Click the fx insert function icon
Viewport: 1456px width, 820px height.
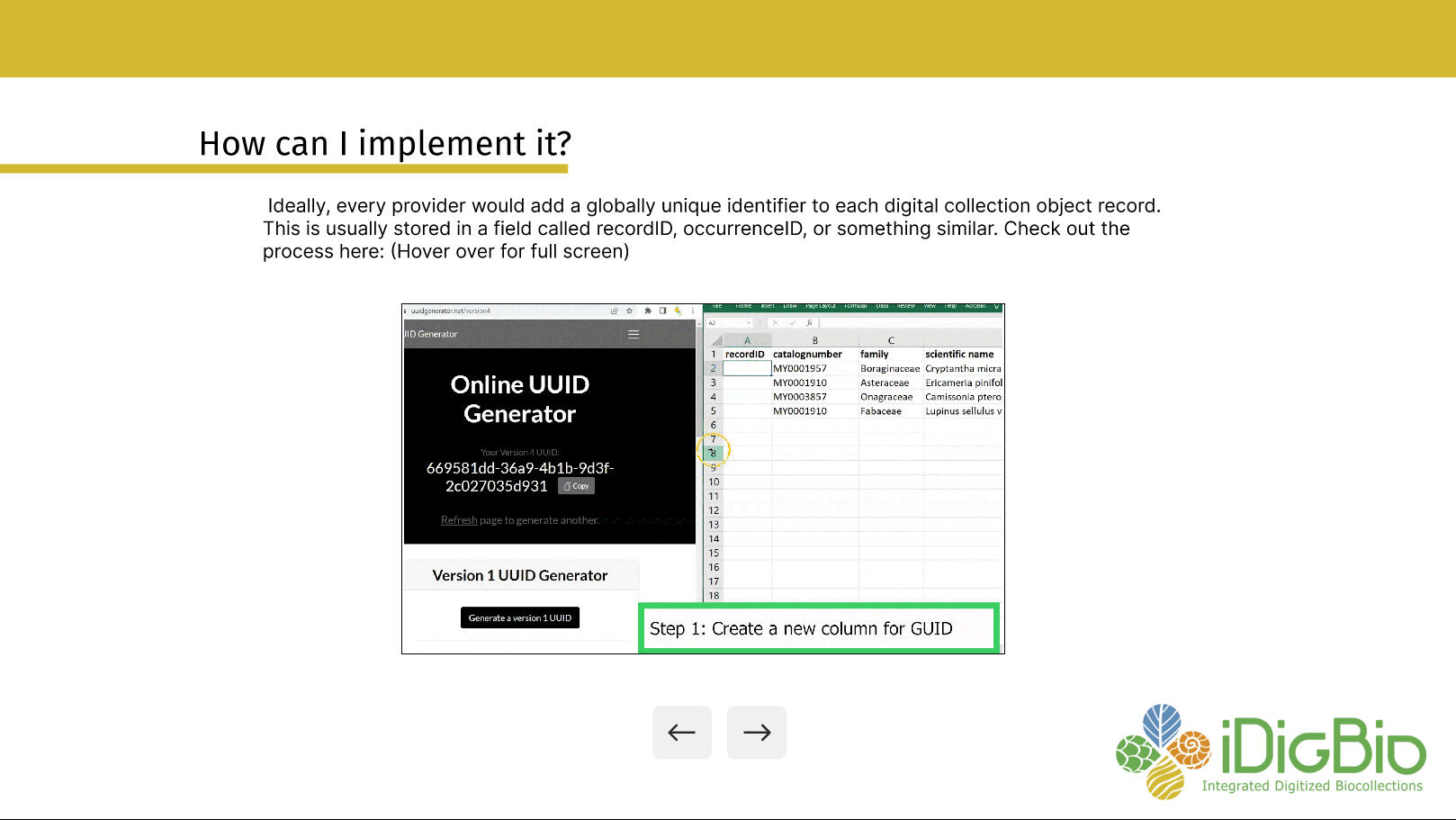(809, 322)
